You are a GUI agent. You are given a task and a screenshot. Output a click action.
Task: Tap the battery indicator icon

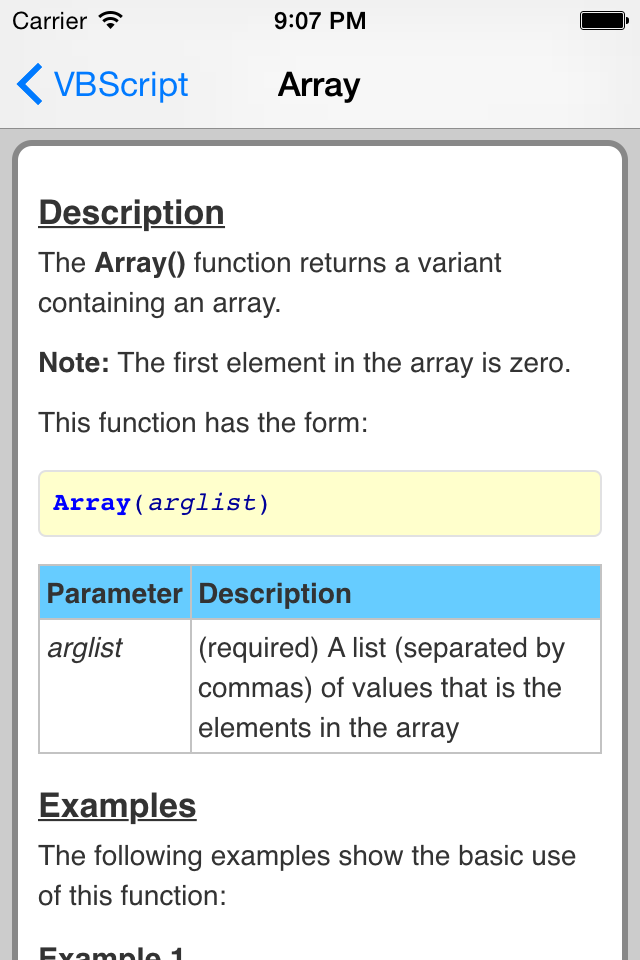click(603, 20)
